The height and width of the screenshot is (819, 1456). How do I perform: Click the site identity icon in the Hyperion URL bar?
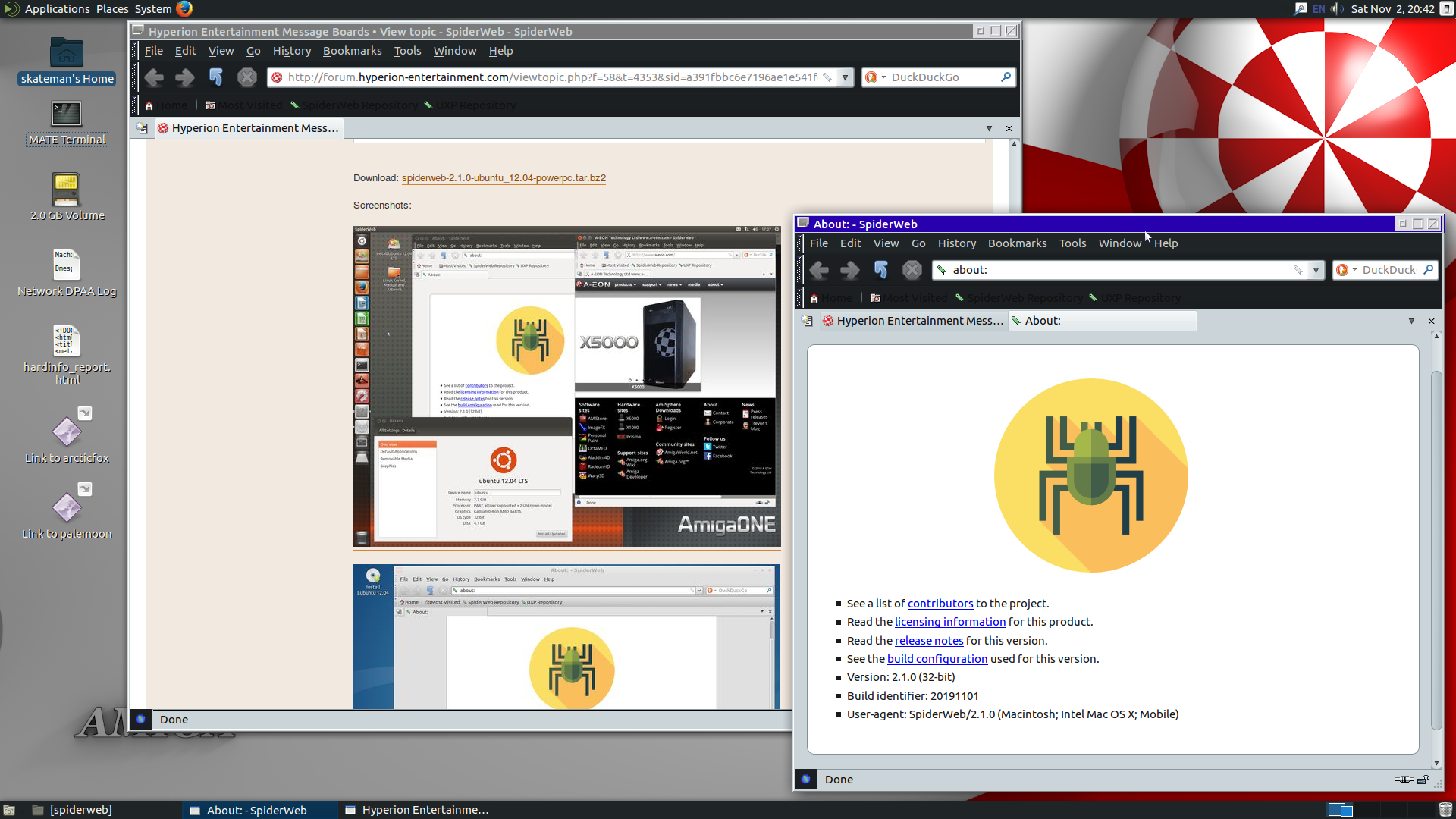coord(277,77)
